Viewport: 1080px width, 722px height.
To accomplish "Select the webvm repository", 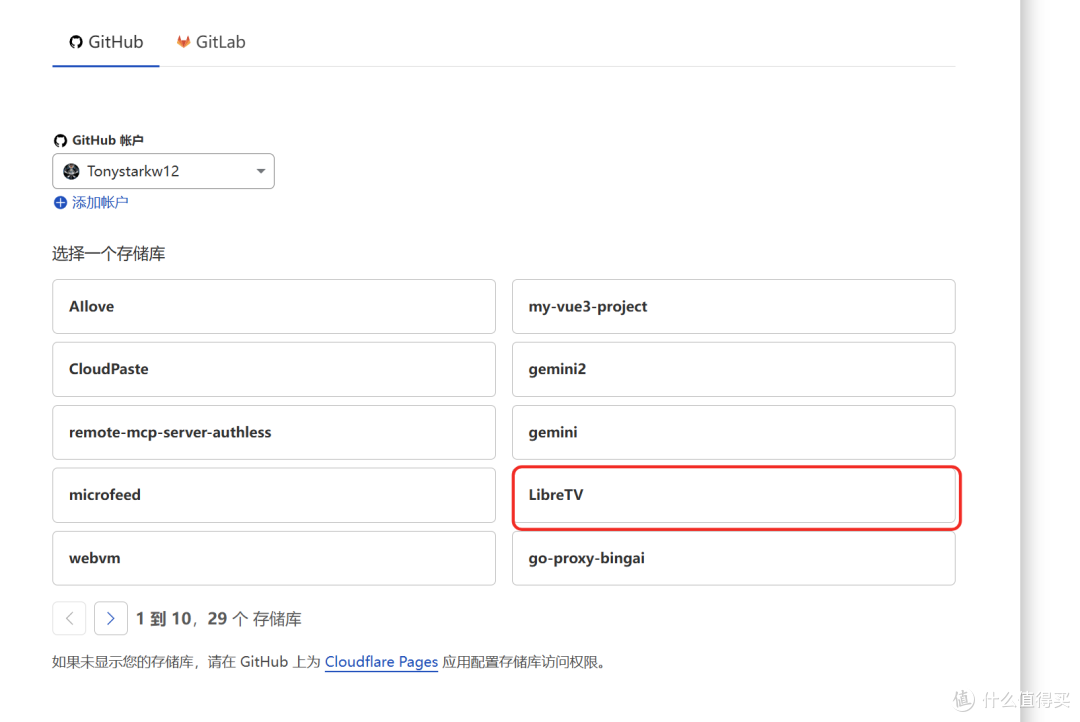I will (x=273, y=558).
